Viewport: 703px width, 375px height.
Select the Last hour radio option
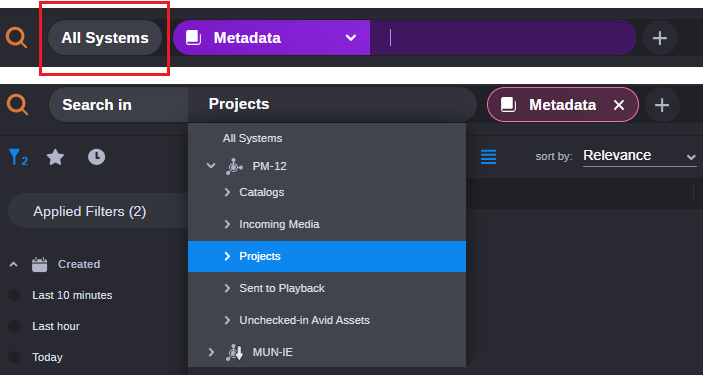[x=14, y=326]
